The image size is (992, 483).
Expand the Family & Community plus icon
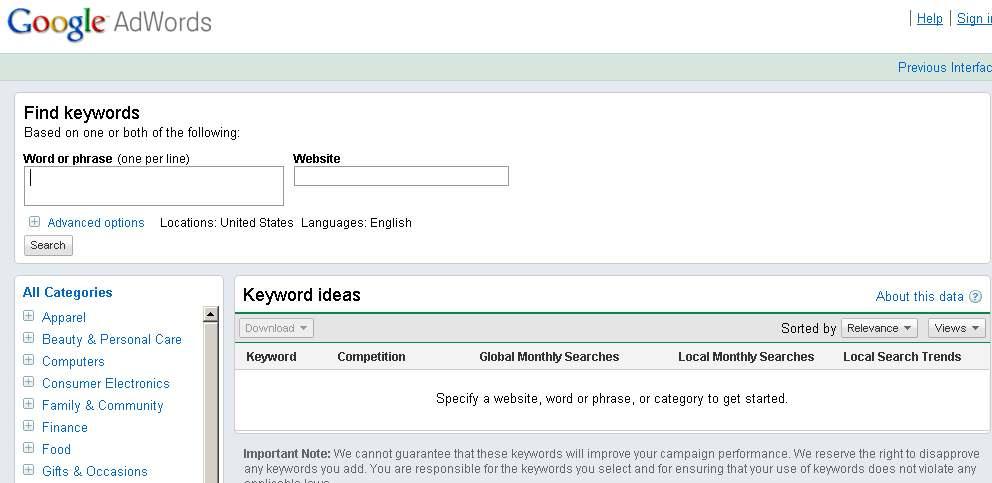pyautogui.click(x=29, y=405)
